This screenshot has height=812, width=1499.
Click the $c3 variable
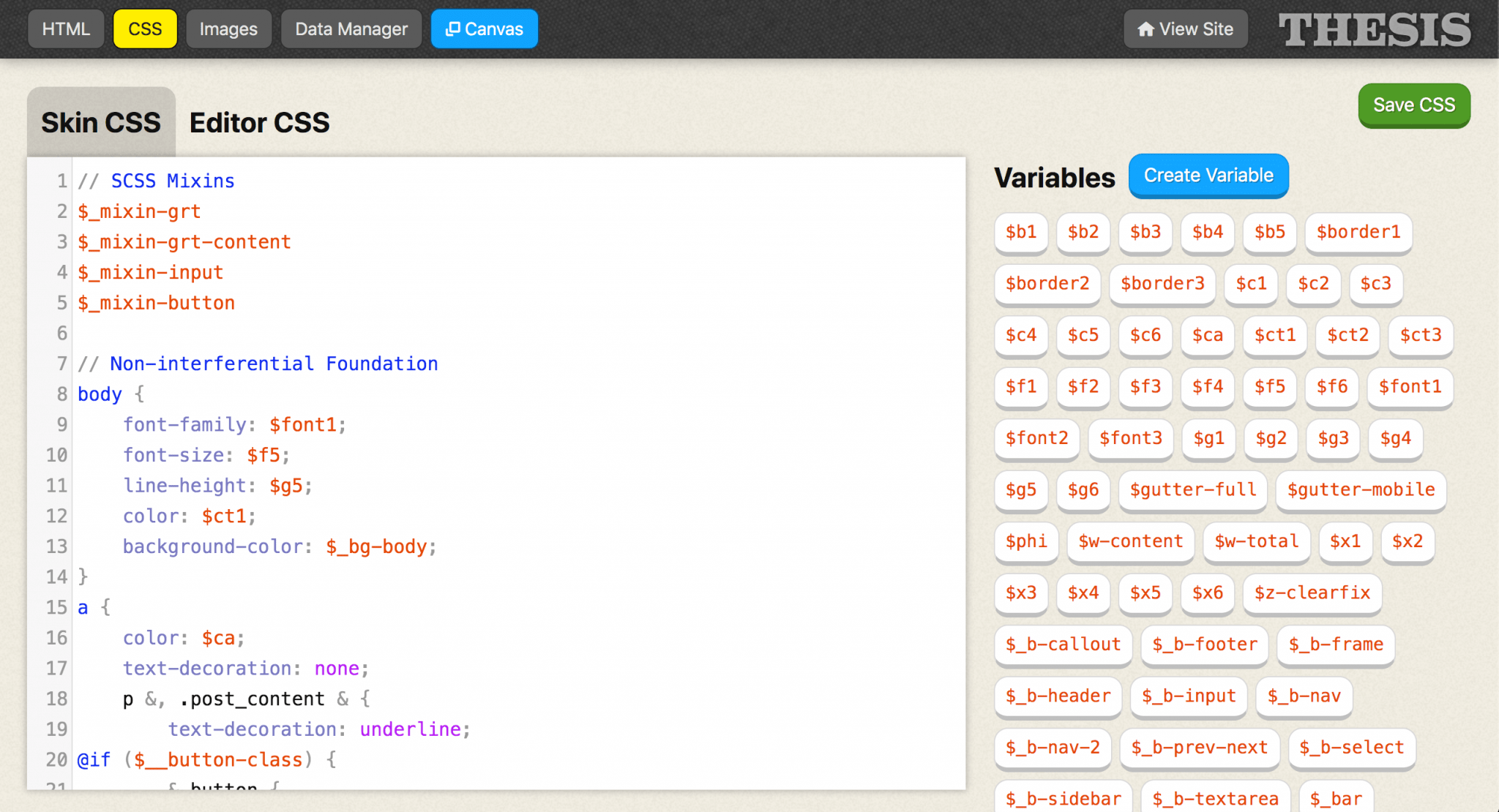click(1375, 284)
